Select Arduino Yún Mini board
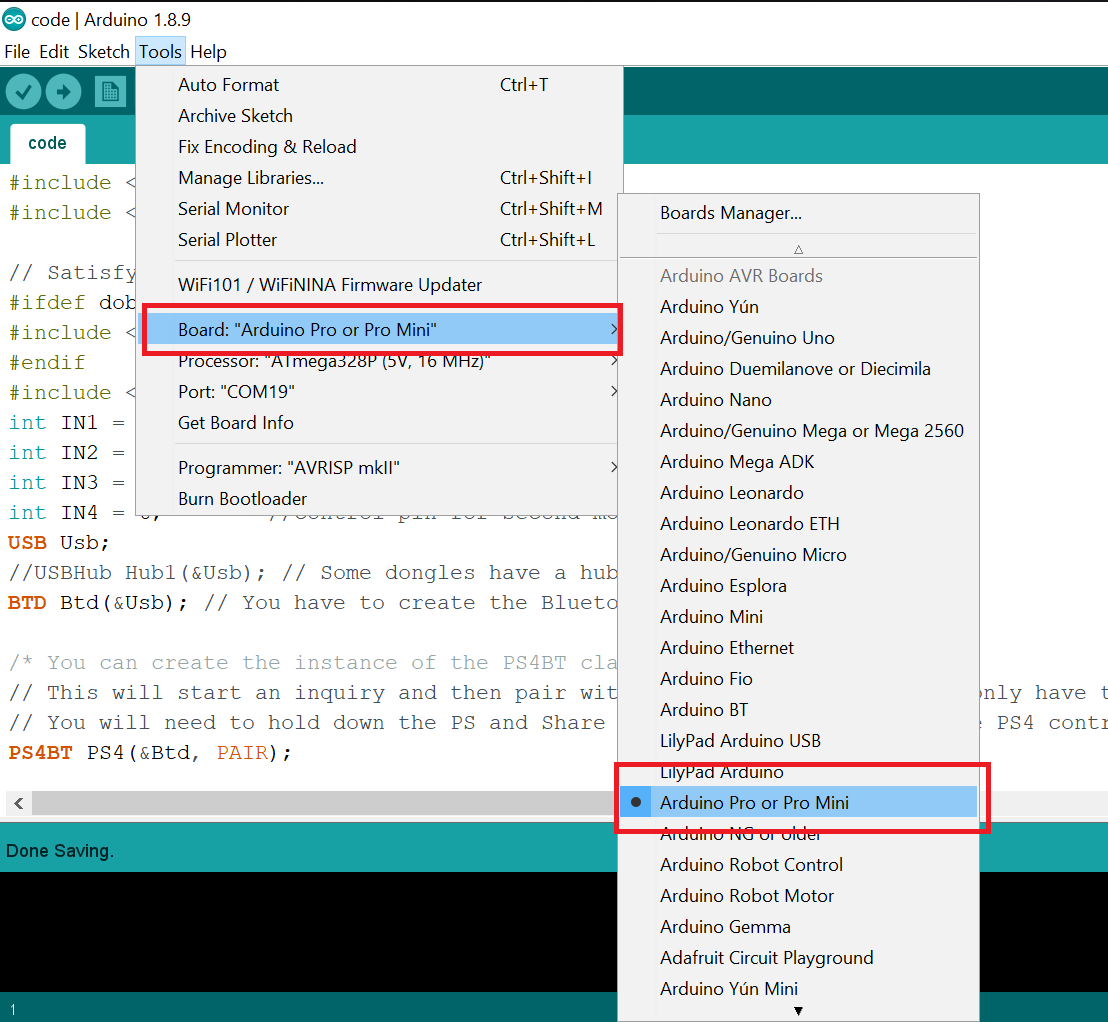 (798, 989)
